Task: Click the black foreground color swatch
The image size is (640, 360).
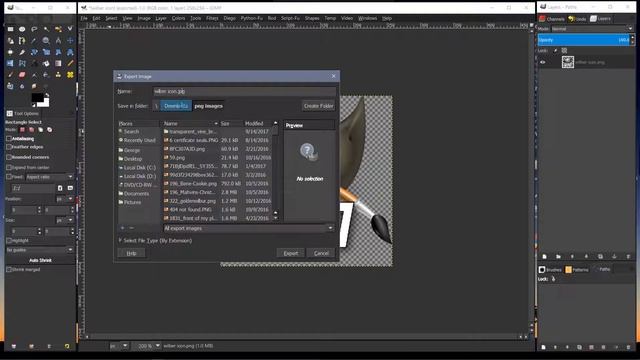Action: 38,97
